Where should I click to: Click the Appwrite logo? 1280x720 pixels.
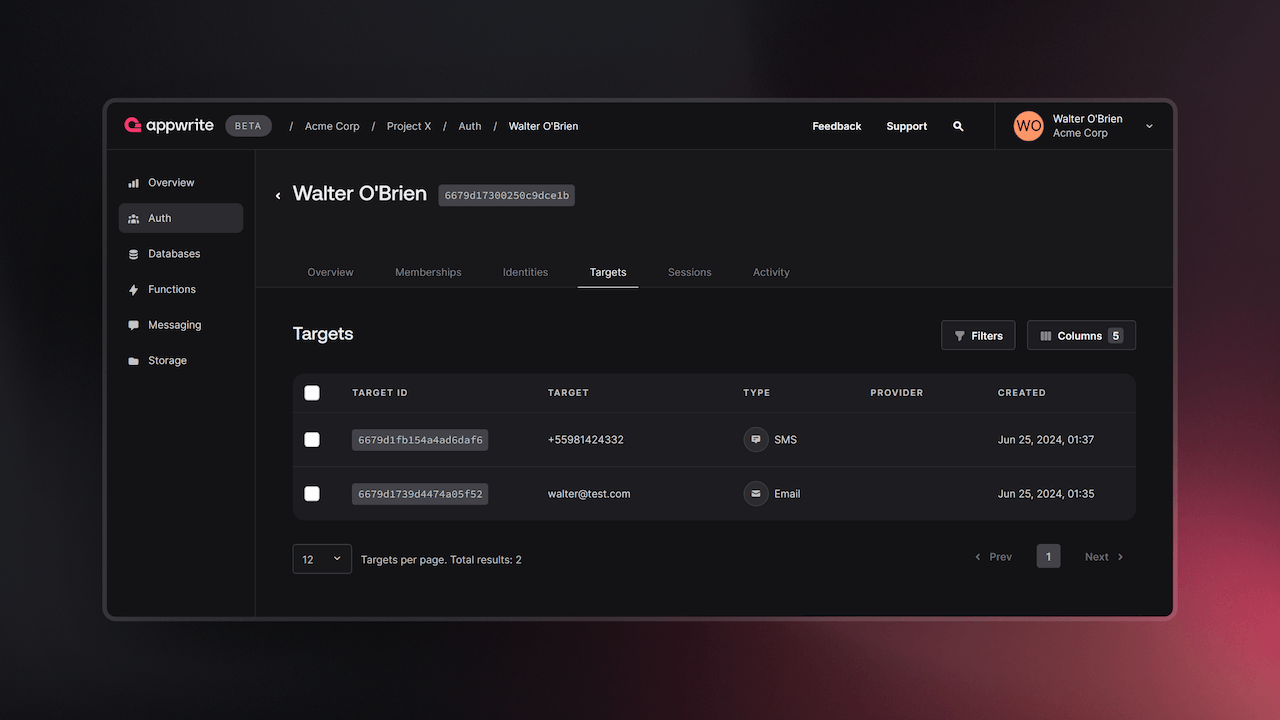(x=168, y=126)
